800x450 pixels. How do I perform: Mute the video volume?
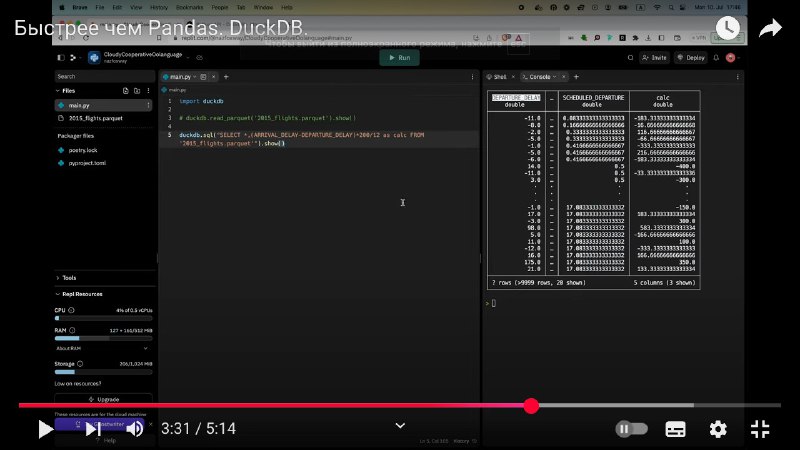(x=134, y=429)
